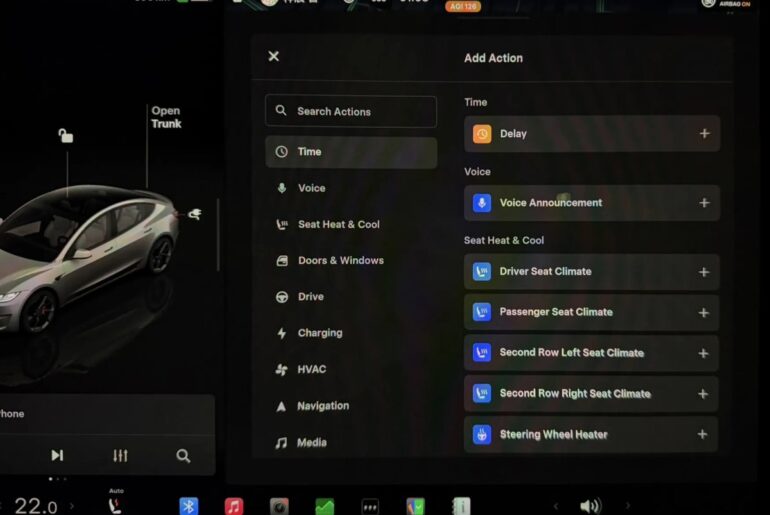
Task: Raise volume with right chevron
Action: (628, 506)
